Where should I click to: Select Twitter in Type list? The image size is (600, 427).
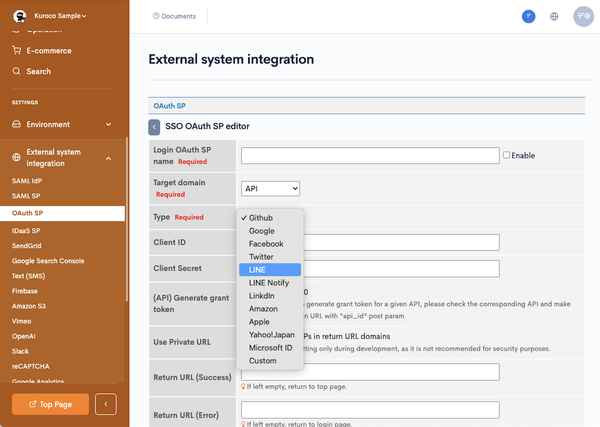coord(270,257)
